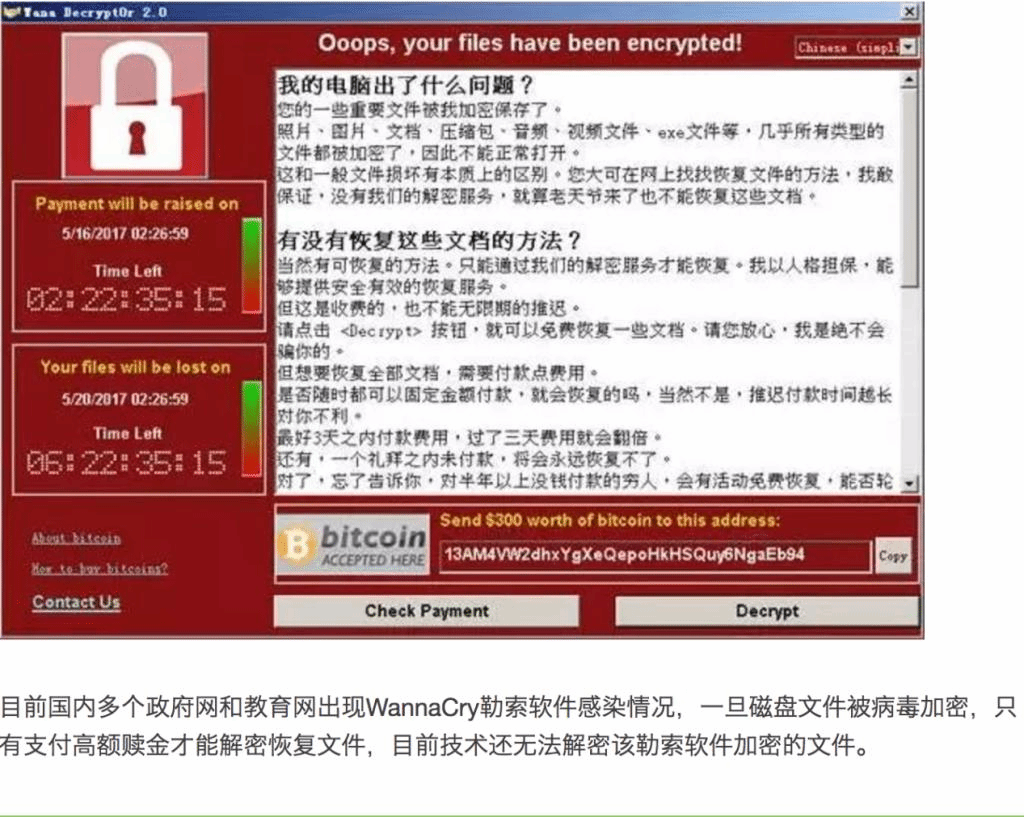Click the payment raised Time Left countdown
The image size is (1024, 817).
point(127,300)
